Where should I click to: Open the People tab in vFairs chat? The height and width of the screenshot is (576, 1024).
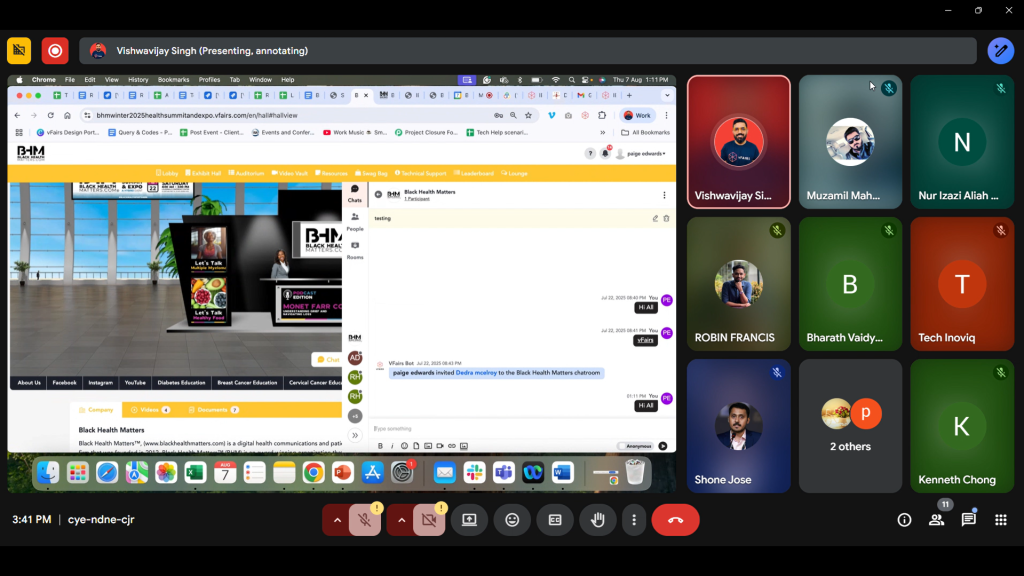click(x=355, y=221)
